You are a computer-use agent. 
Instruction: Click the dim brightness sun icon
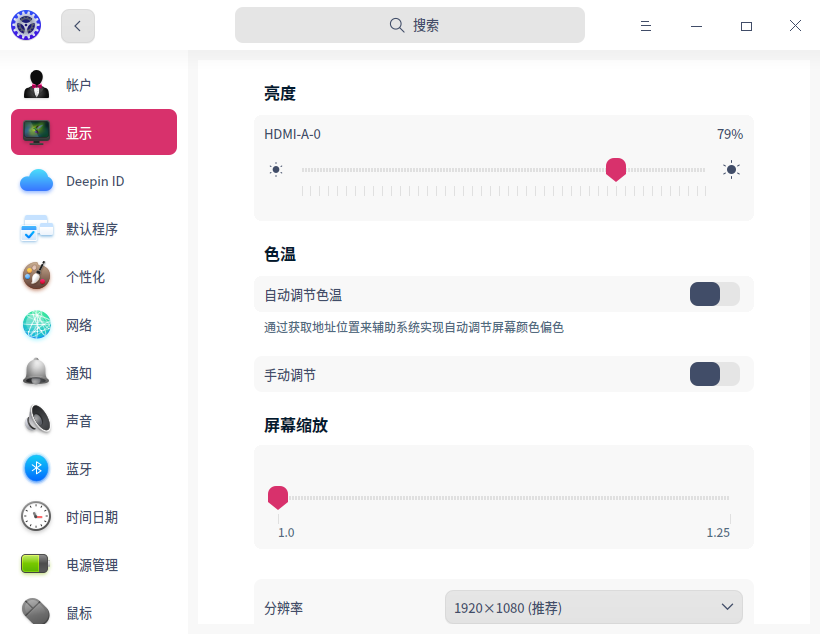pos(277,169)
